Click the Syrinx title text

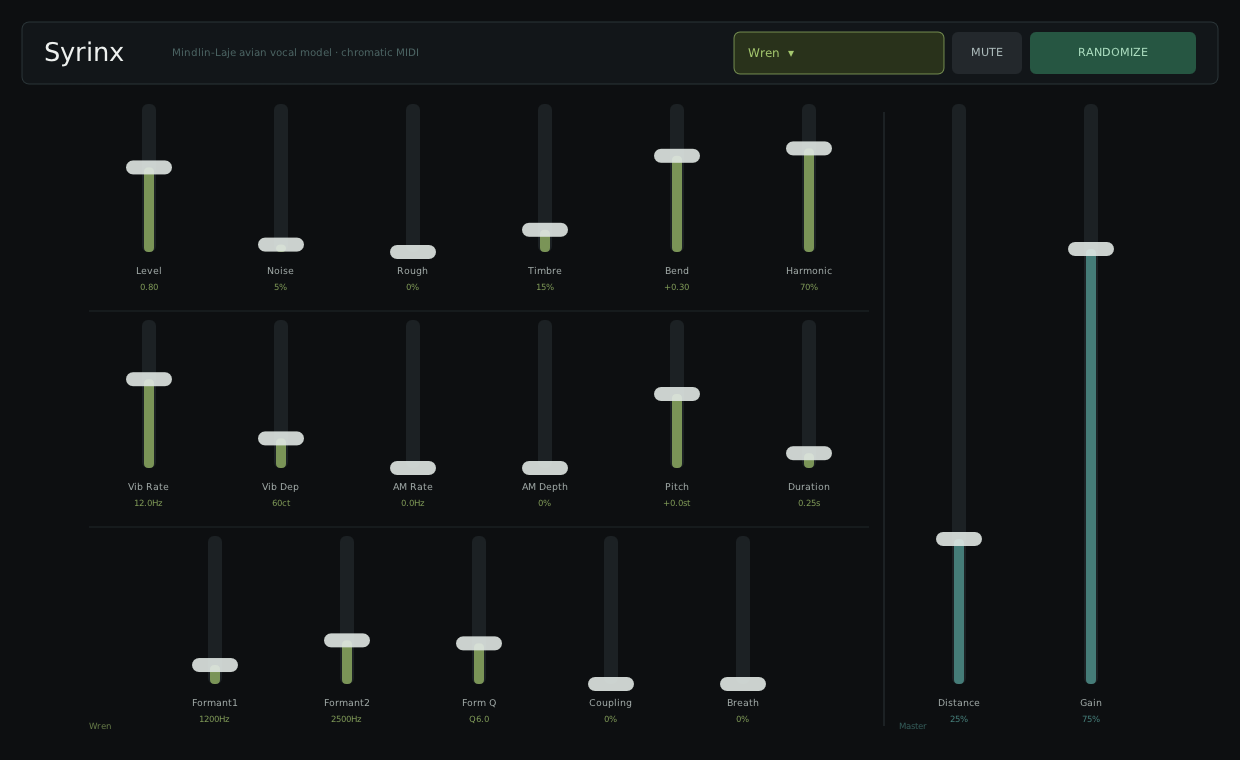click(x=84, y=53)
